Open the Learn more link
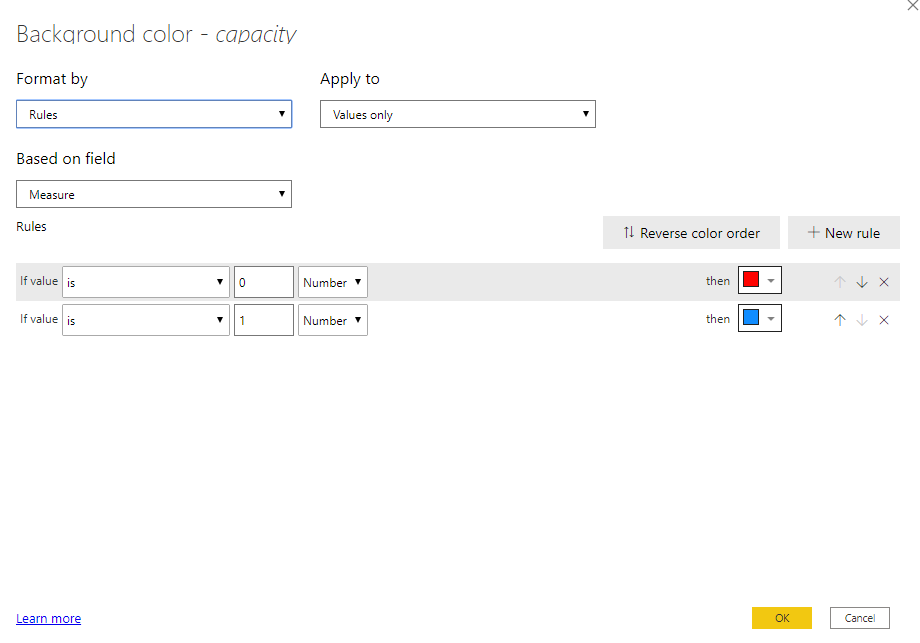The height and width of the screenshot is (643, 920). [49, 618]
